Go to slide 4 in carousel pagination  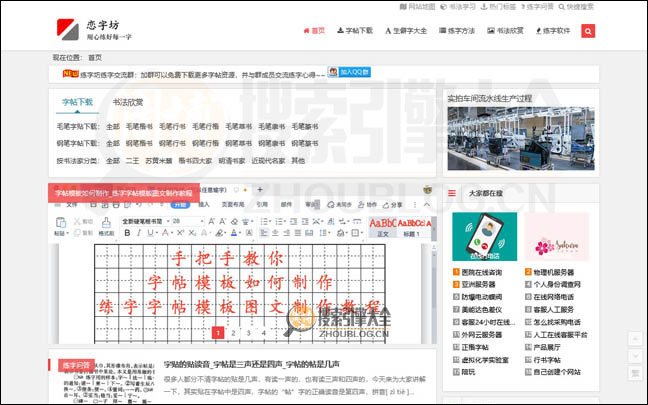point(264,333)
